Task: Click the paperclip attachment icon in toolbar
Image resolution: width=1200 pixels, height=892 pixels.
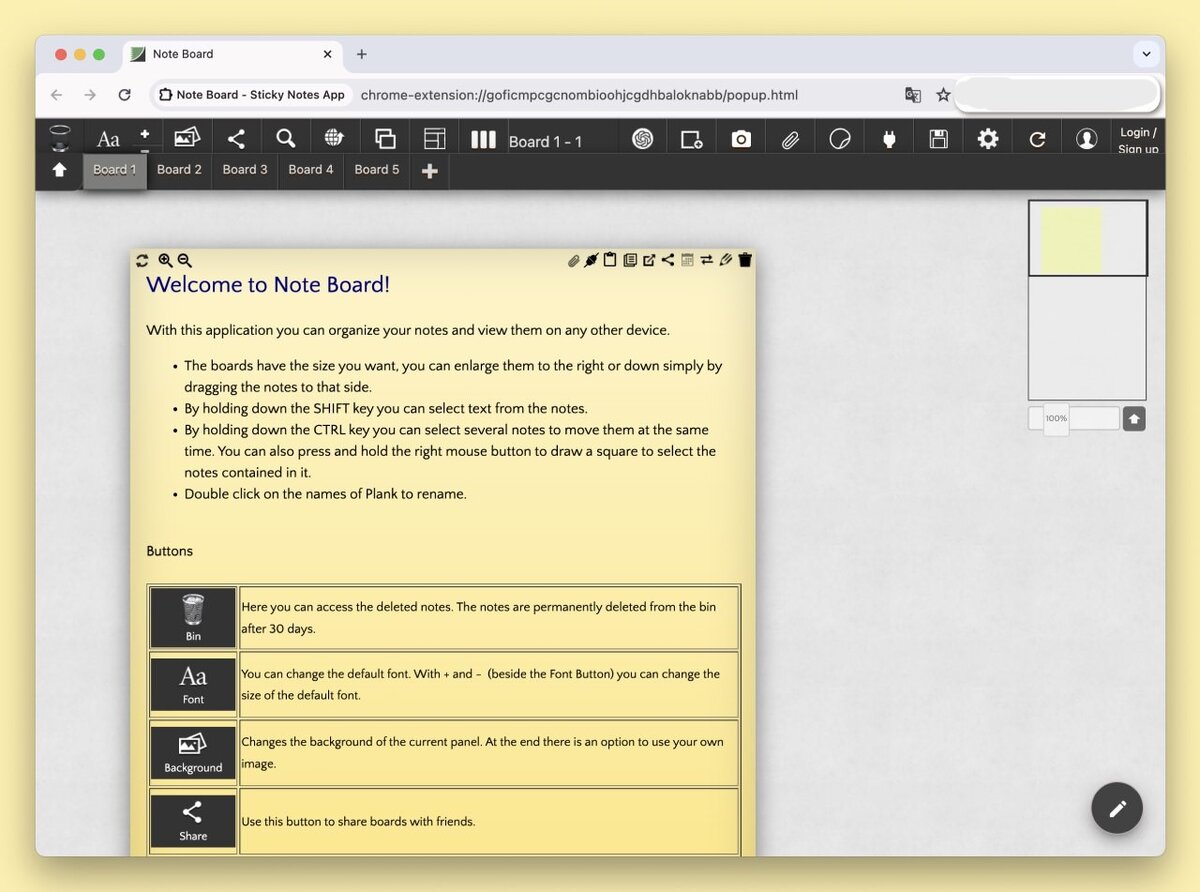Action: point(790,139)
